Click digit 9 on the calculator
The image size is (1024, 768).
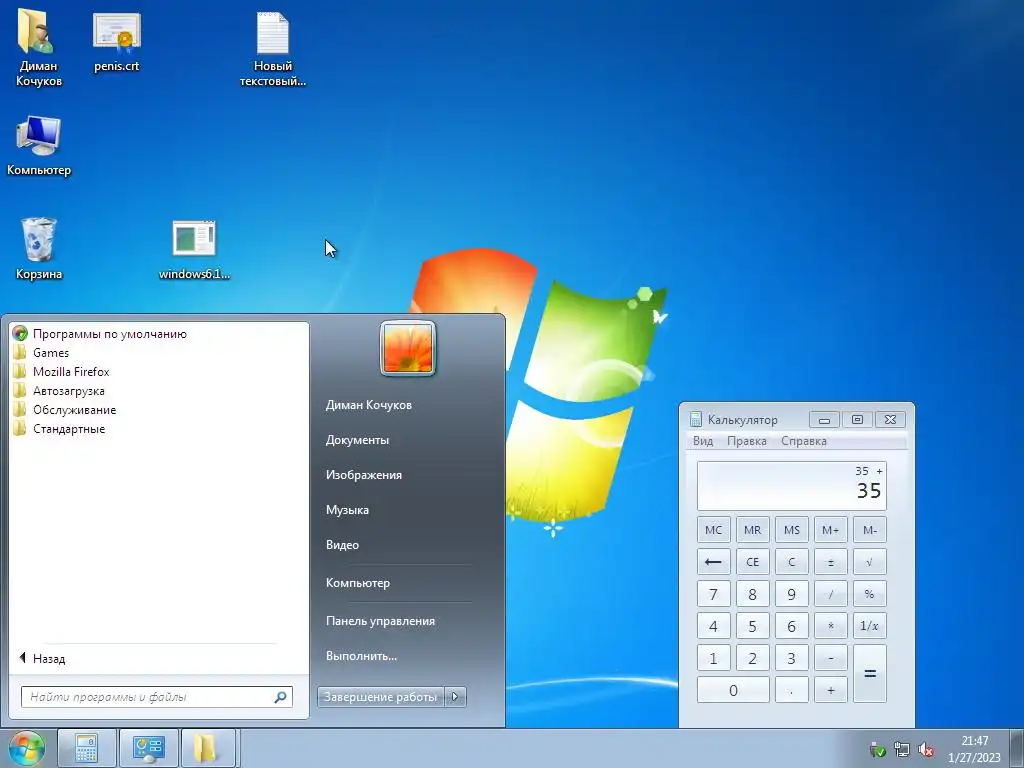click(x=792, y=594)
